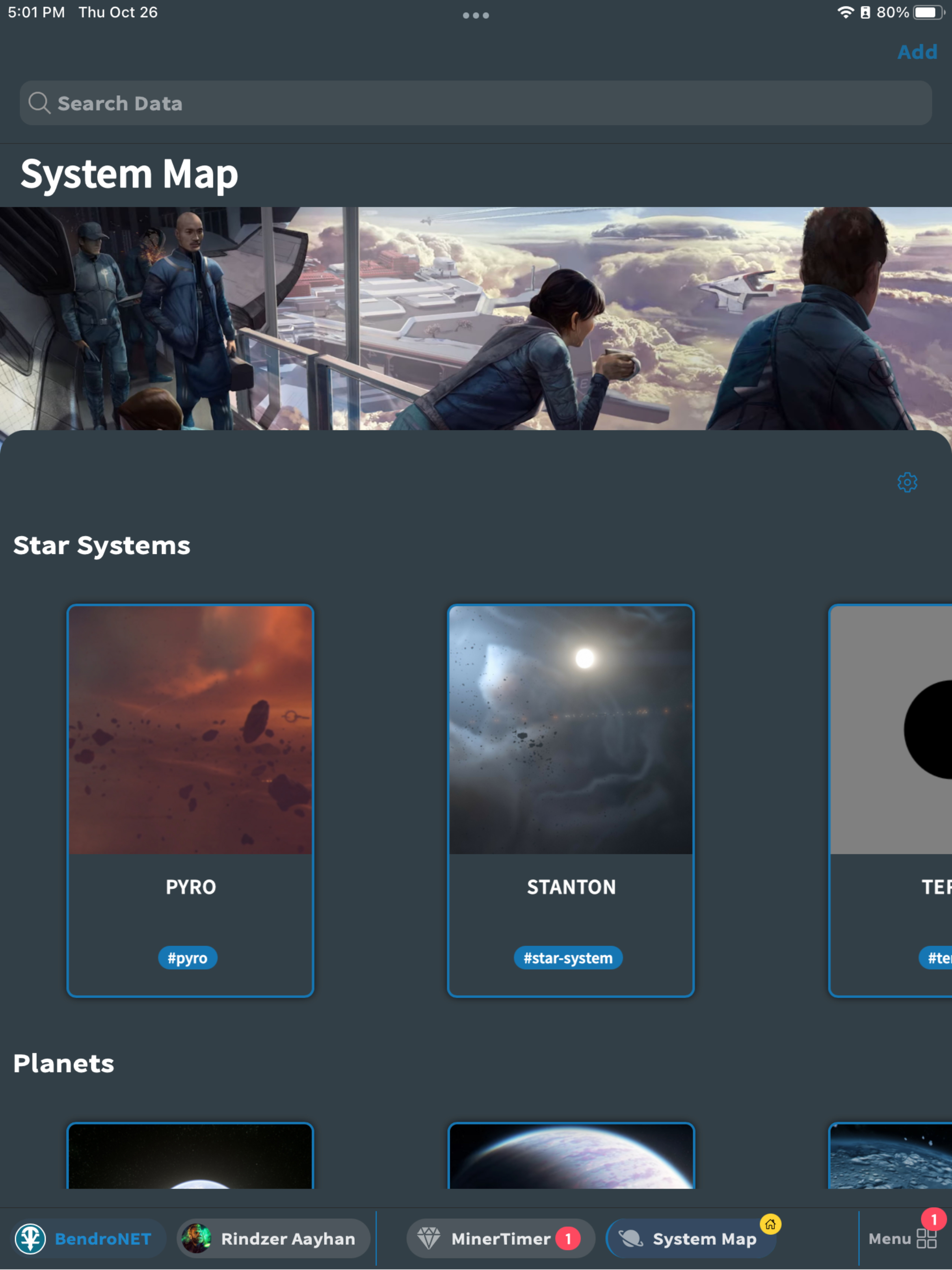This screenshot has height=1270, width=952.
Task: Tap the Thu Oct 26 date
Action: [x=118, y=12]
